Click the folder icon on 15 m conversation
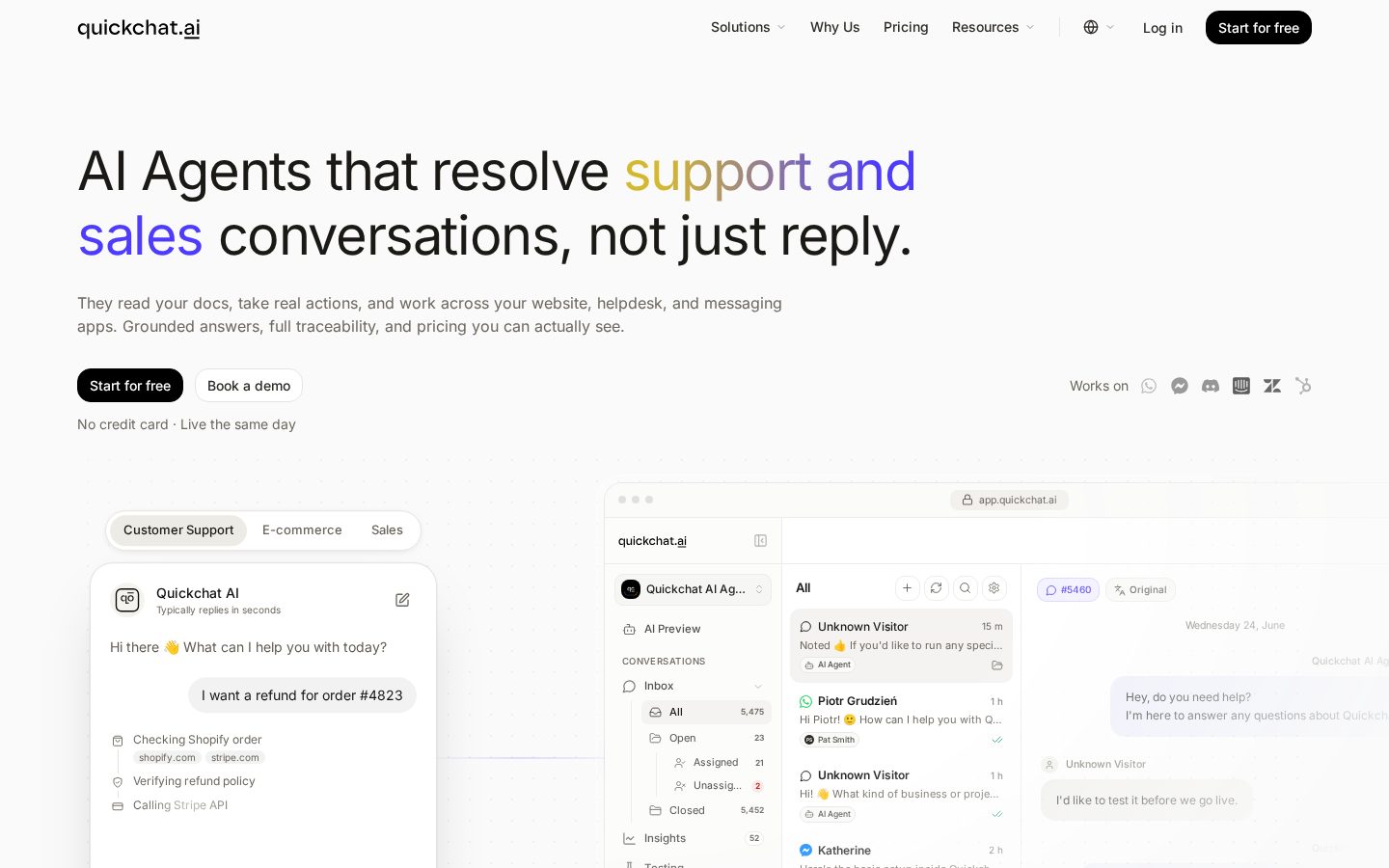Screen dimensions: 1389x868 point(996,665)
